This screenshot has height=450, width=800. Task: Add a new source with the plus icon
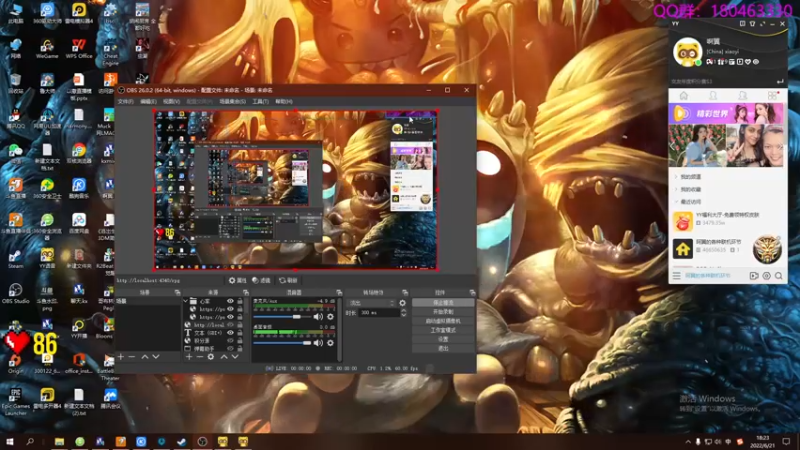pyautogui.click(x=189, y=357)
